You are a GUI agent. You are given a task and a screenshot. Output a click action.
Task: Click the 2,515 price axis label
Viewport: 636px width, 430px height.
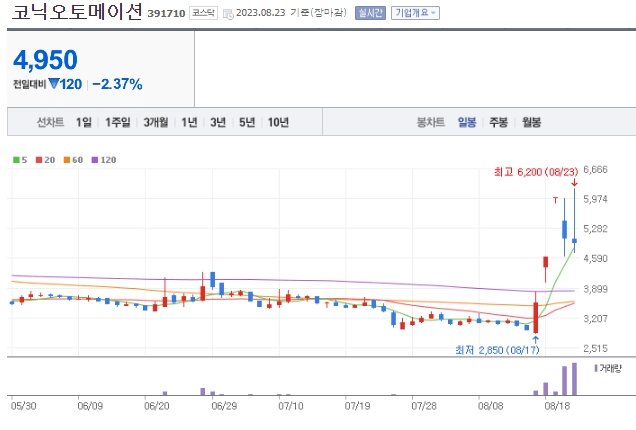click(x=595, y=348)
